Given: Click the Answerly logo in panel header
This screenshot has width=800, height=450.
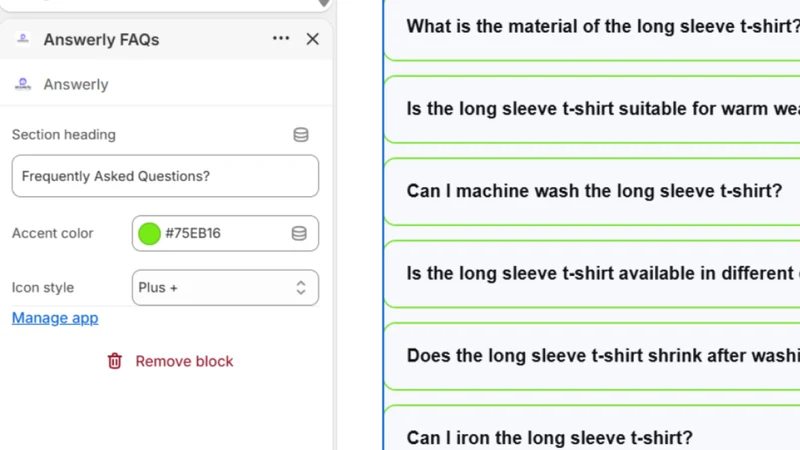Looking at the screenshot, I should click(x=23, y=39).
